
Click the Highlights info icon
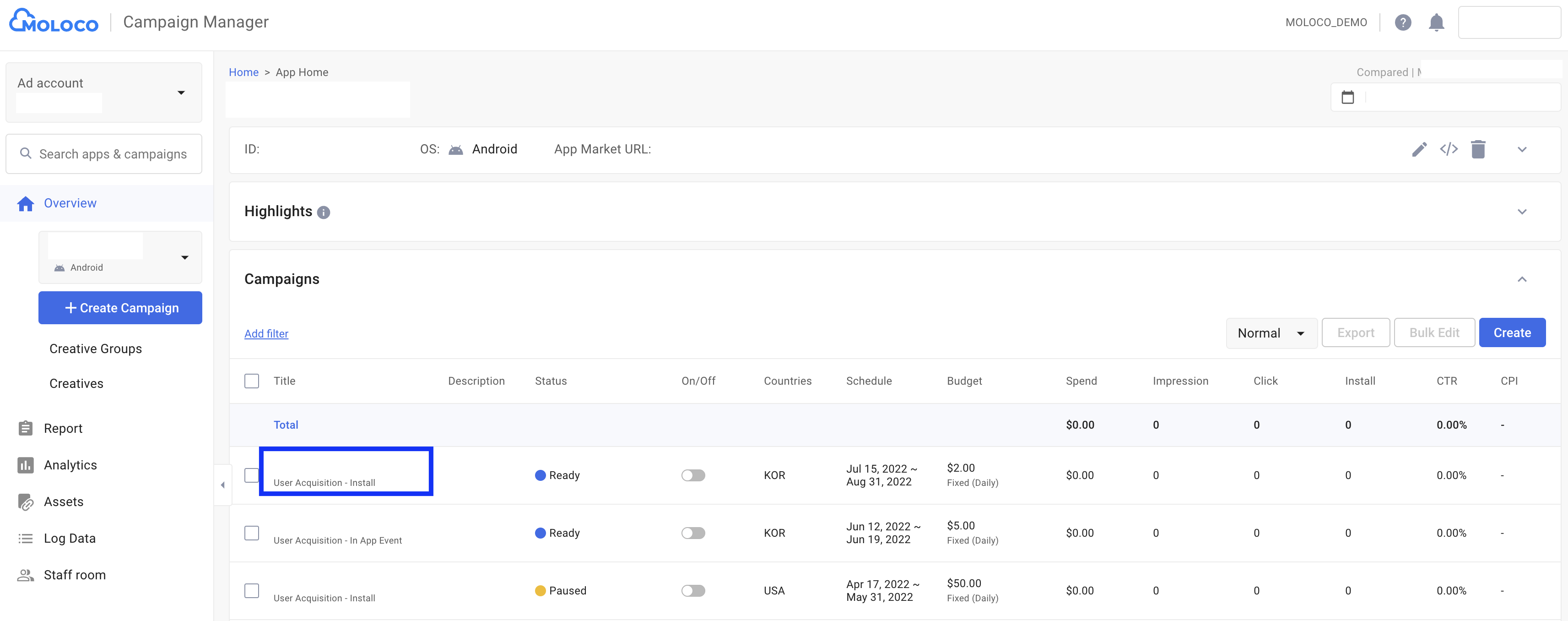pyautogui.click(x=324, y=212)
